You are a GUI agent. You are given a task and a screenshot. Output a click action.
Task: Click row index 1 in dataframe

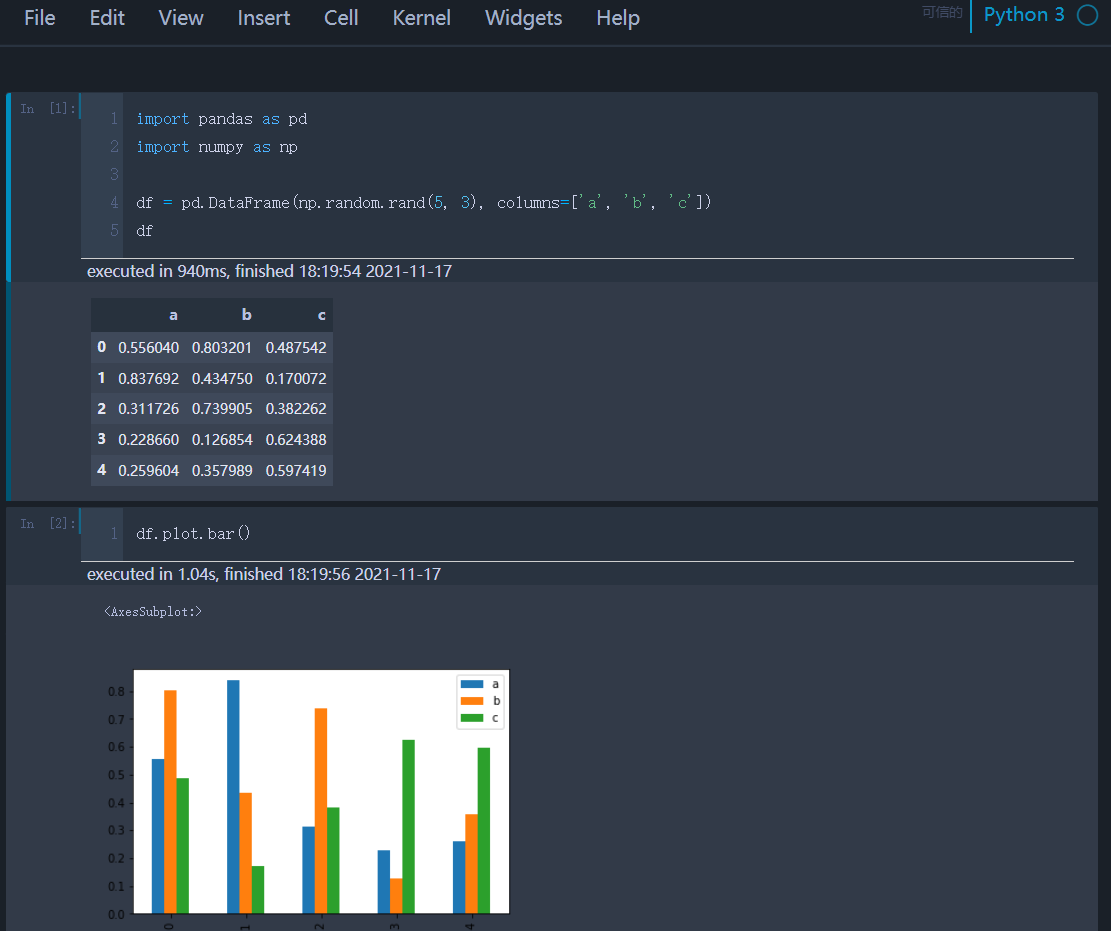101,378
